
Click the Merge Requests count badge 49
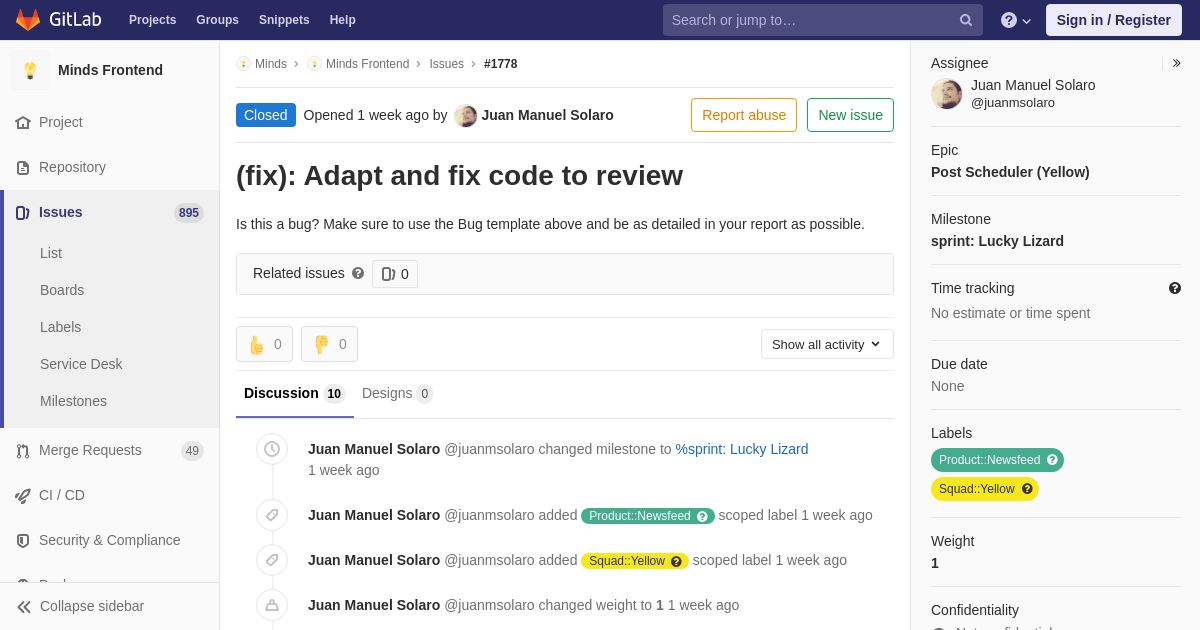click(x=192, y=450)
